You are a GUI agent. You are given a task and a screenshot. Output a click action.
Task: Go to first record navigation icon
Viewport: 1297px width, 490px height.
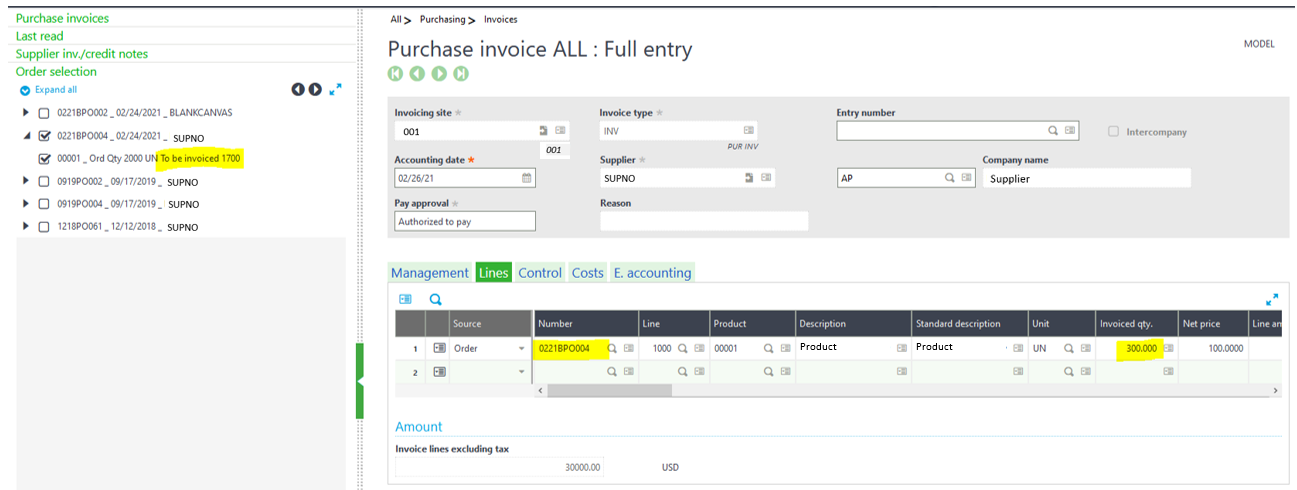pyautogui.click(x=395, y=74)
